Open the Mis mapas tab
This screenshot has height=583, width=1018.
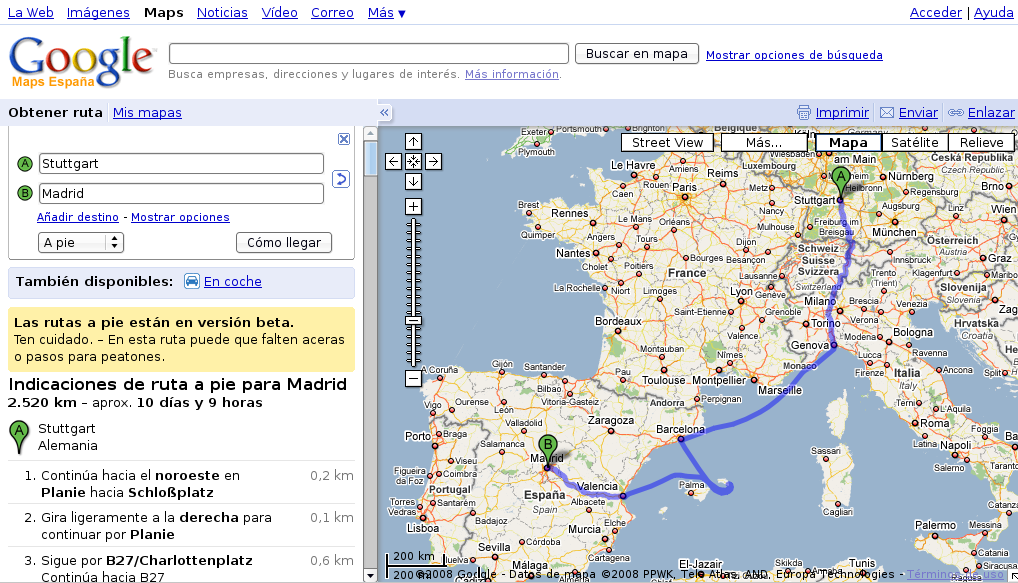147,112
